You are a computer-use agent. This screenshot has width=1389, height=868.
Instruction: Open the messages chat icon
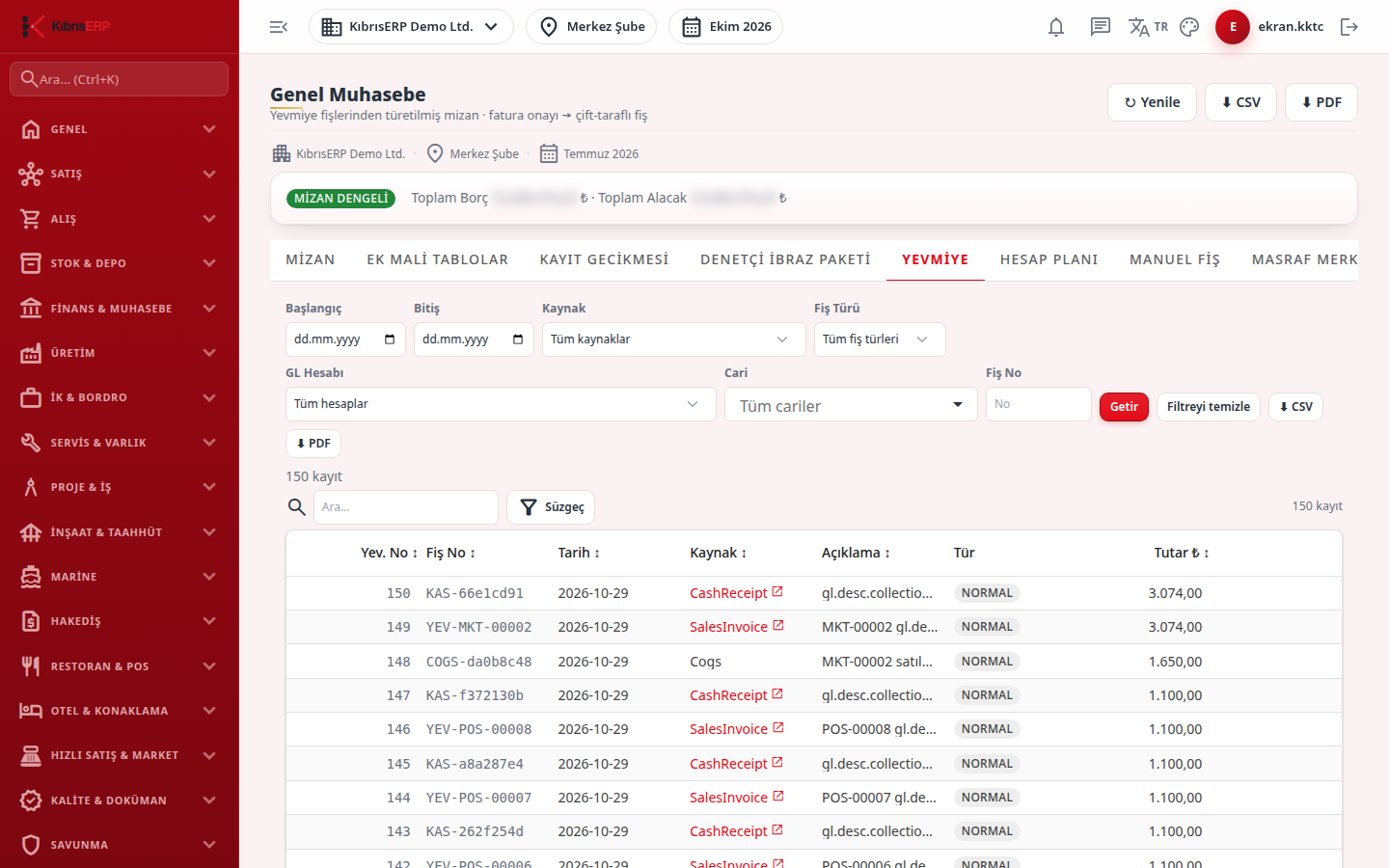point(1101,27)
